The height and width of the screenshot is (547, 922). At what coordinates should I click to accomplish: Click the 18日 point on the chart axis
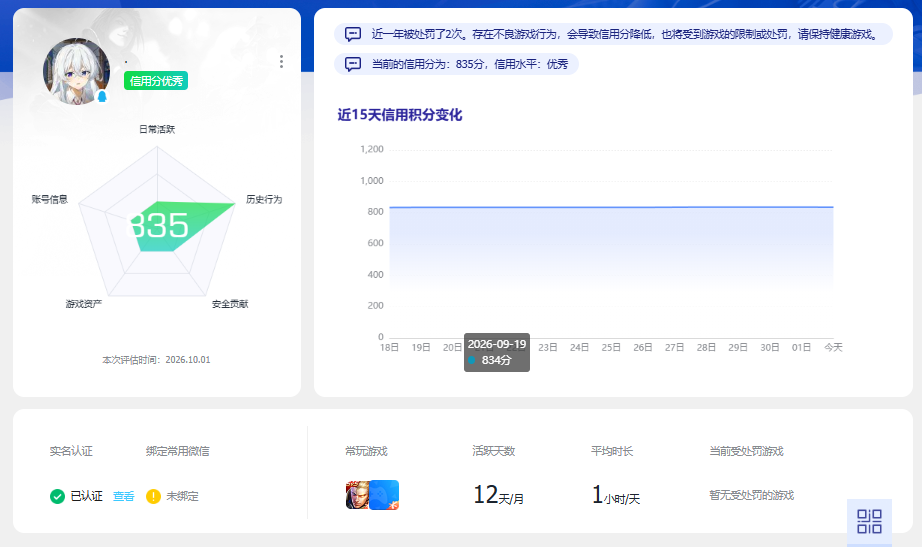389,348
